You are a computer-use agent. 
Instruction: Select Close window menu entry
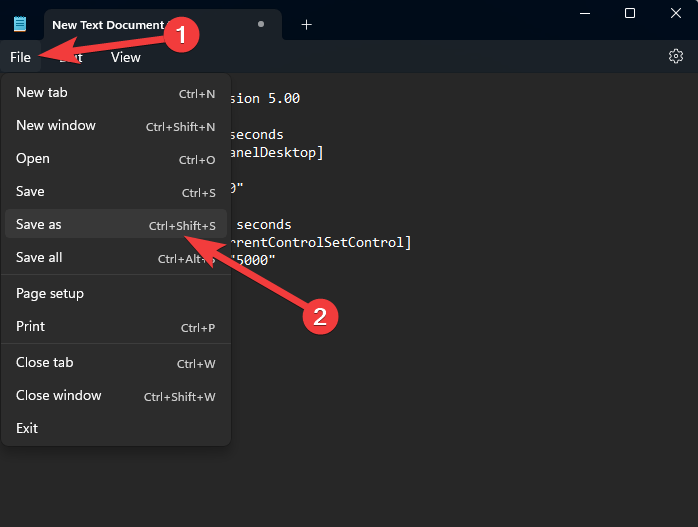click(59, 396)
